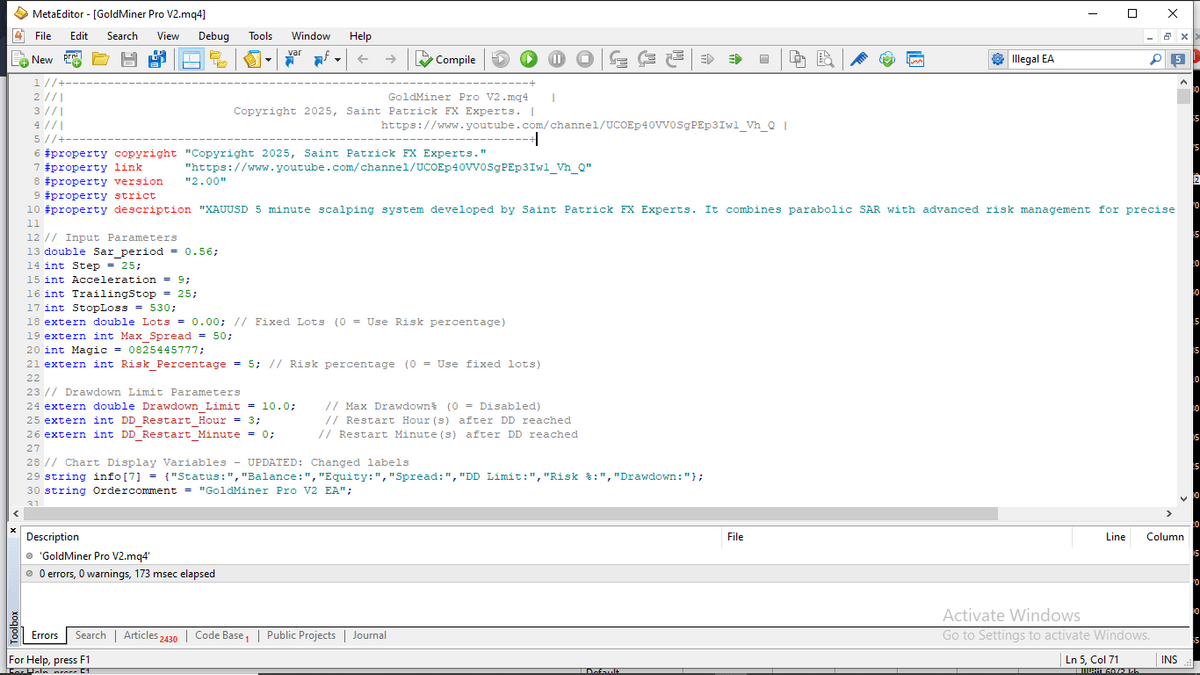Click the start debugging on history icon

(501, 59)
